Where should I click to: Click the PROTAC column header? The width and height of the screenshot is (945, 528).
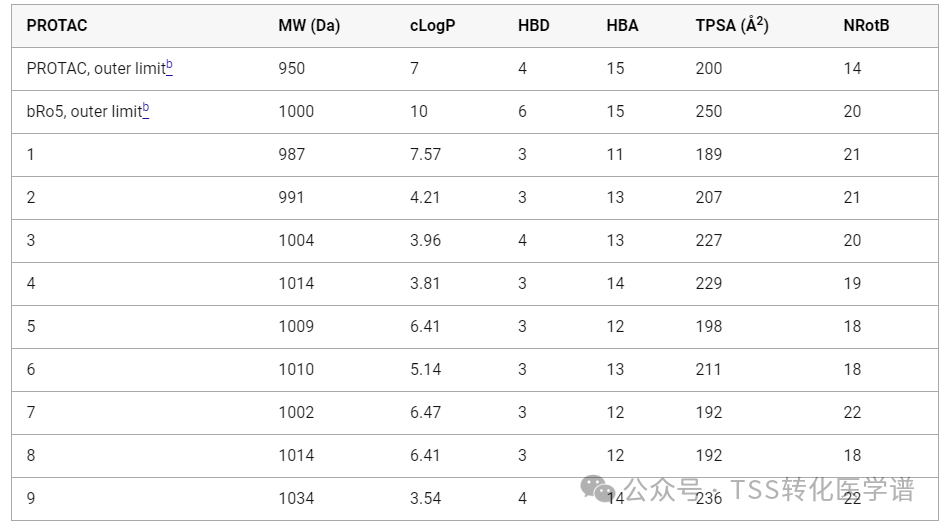57,26
